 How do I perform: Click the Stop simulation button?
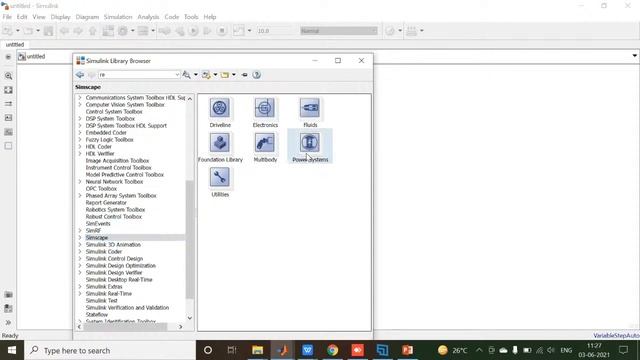(x=222, y=31)
